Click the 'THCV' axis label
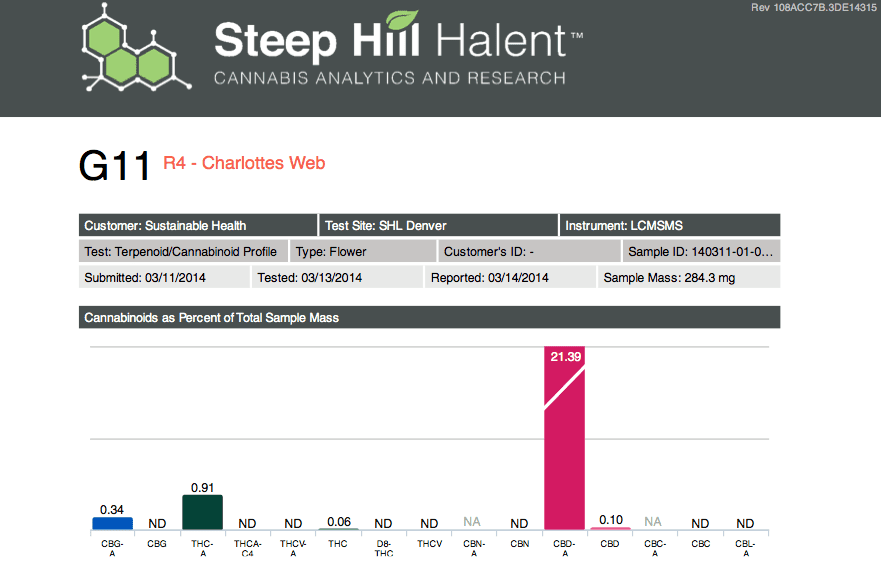881x570 pixels. tap(430, 544)
